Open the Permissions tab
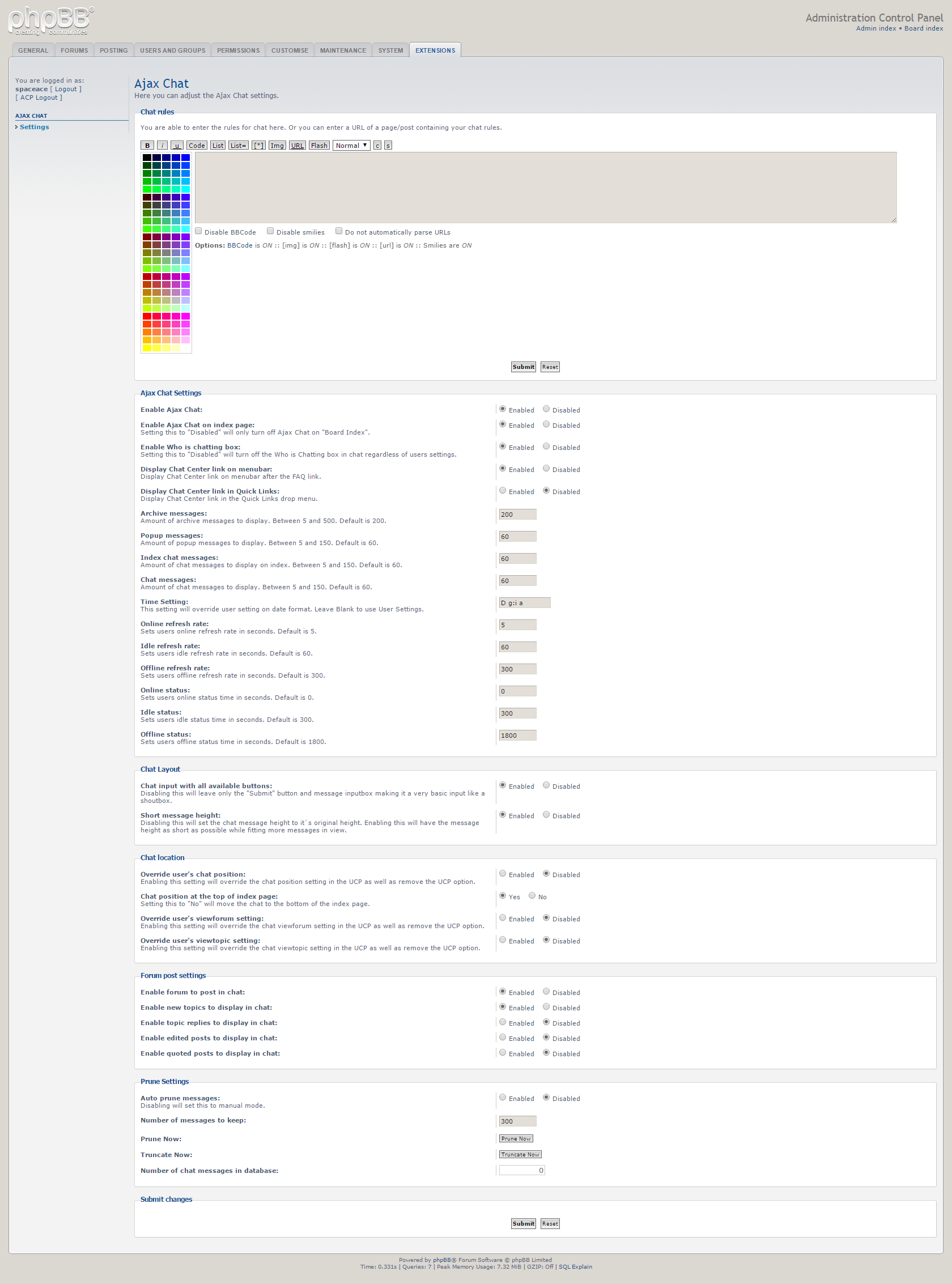 [238, 51]
